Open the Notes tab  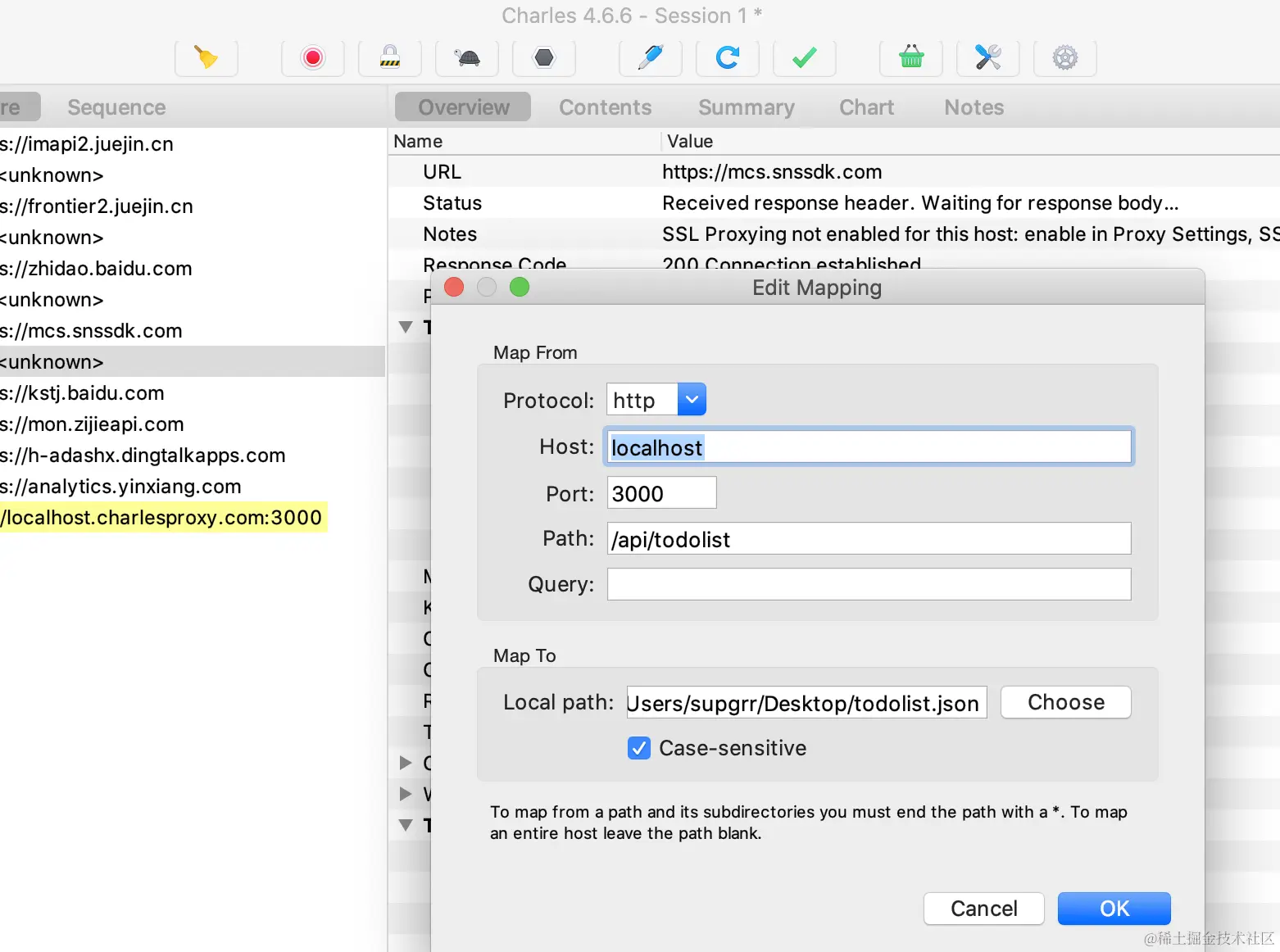(x=974, y=107)
